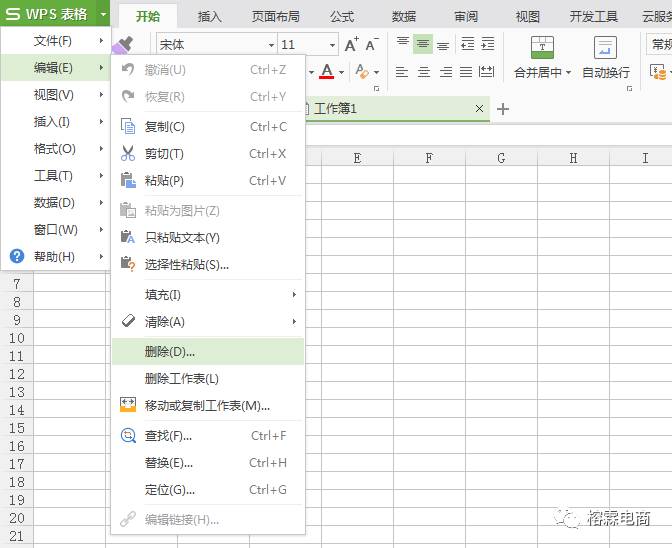Select column header F
672x548 pixels.
pyautogui.click(x=429, y=158)
